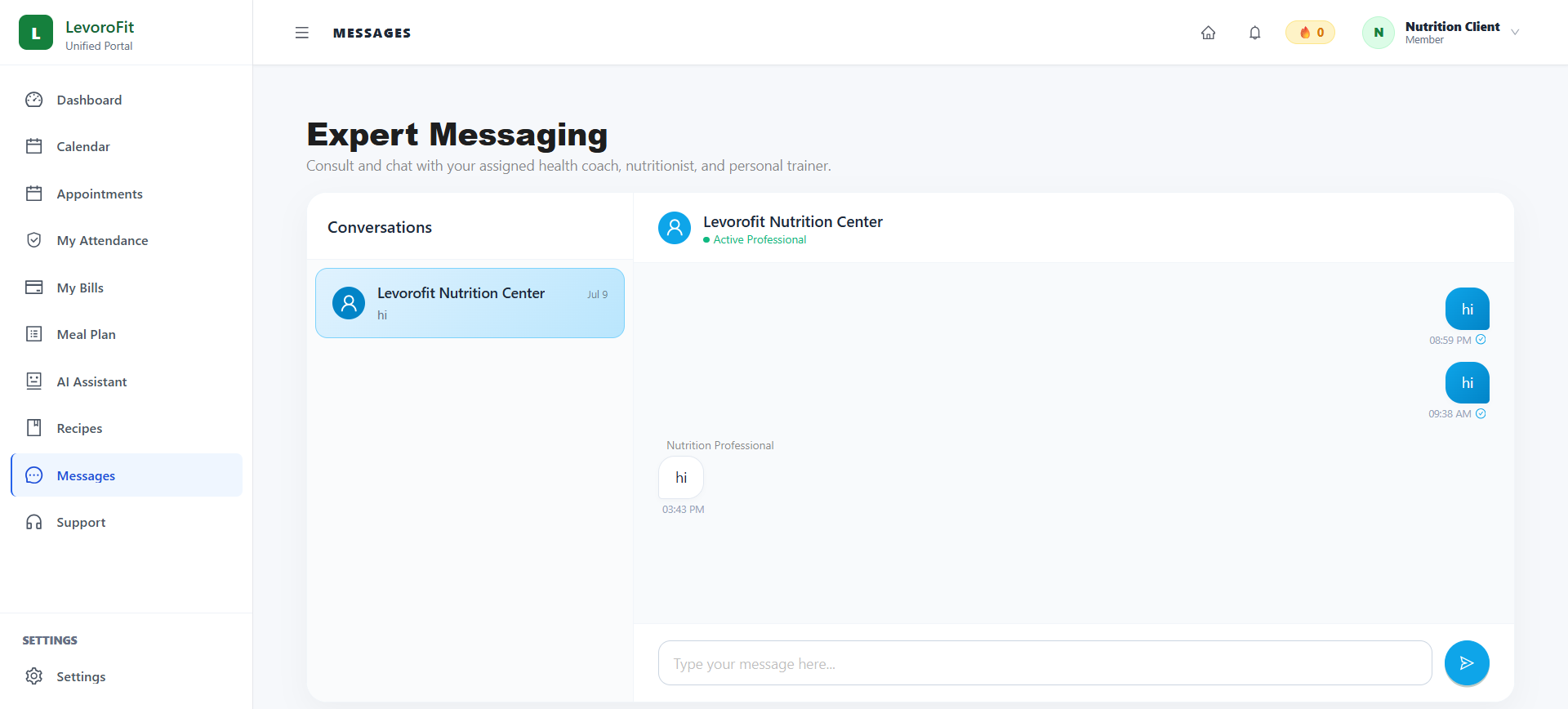Click the conversation list avatar icon
Viewport: 1568px width, 709px height.
coord(349,303)
